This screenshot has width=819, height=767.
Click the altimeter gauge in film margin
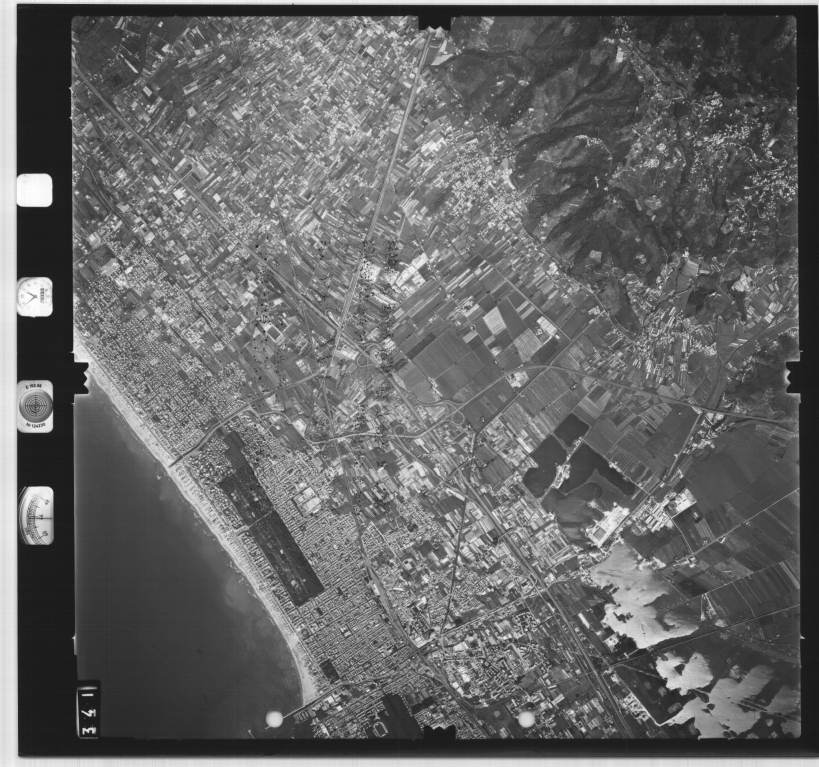click(36, 516)
